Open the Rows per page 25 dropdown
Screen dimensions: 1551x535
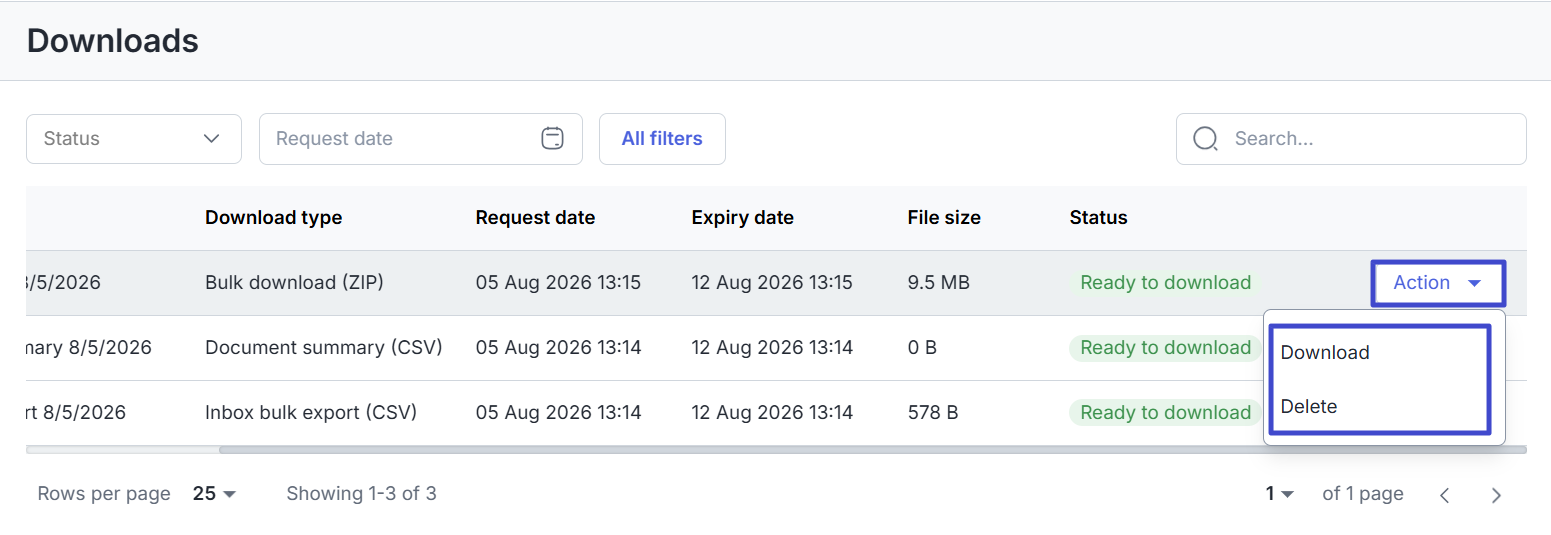coord(214,494)
